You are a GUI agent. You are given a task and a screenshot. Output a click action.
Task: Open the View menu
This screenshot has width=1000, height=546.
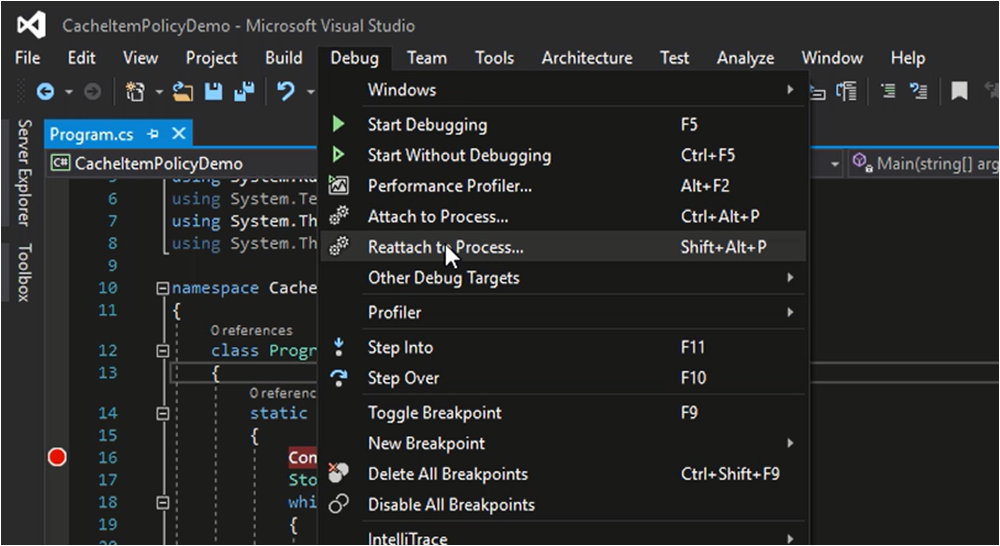[140, 58]
